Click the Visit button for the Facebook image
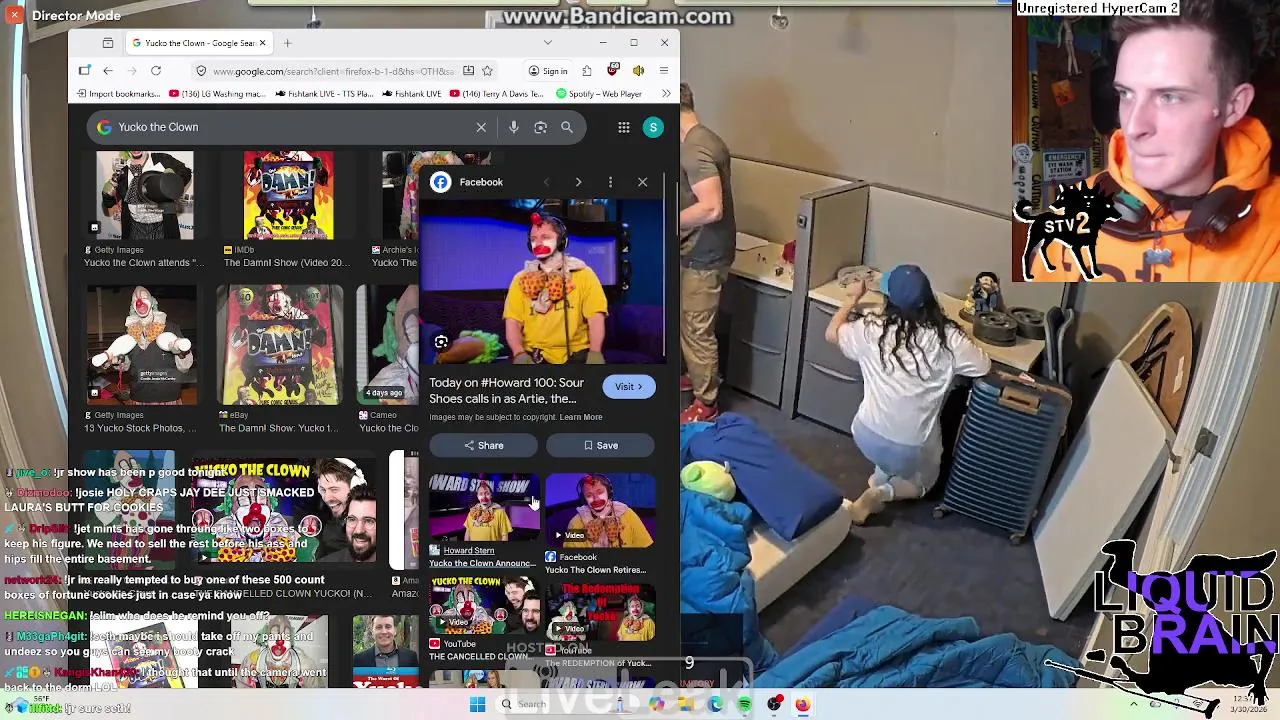The width and height of the screenshot is (1280, 720). tap(629, 387)
